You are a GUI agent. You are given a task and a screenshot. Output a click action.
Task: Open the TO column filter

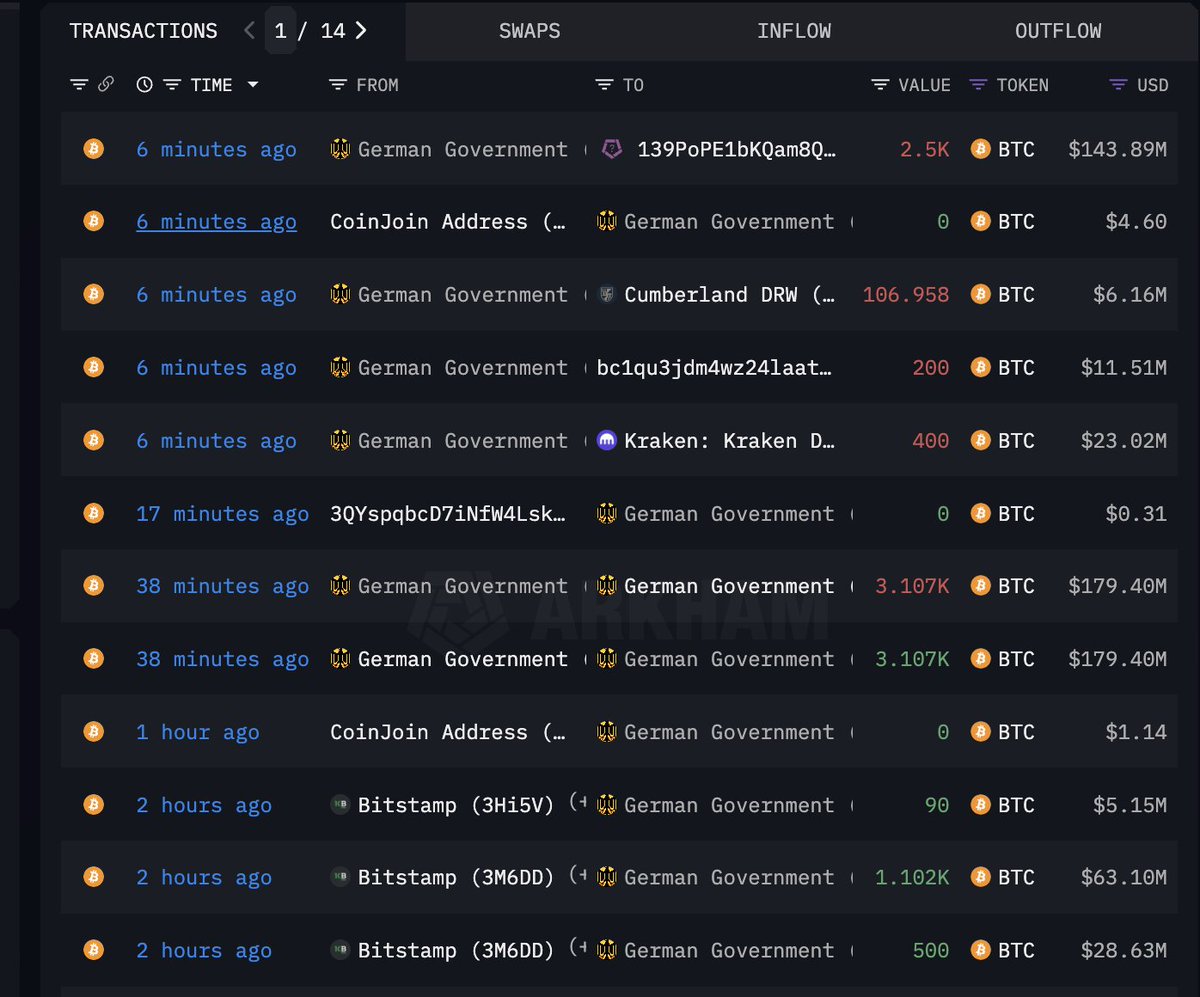pos(604,85)
